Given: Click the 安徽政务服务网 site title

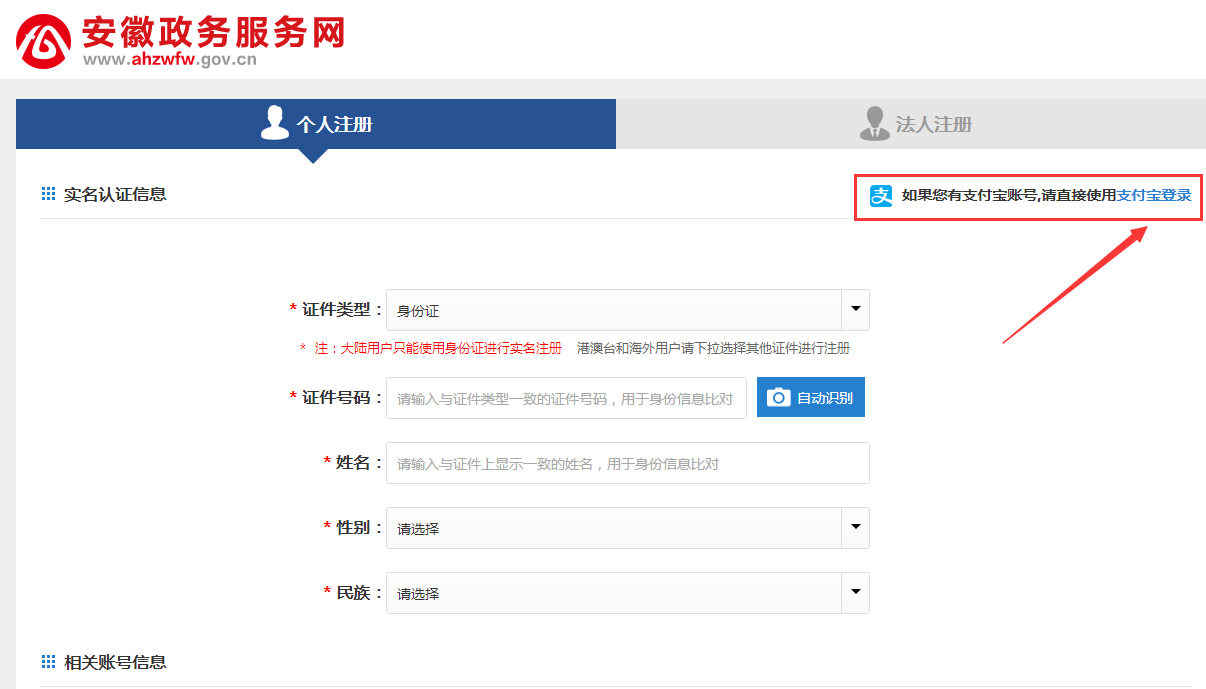Looking at the screenshot, I should 213,32.
